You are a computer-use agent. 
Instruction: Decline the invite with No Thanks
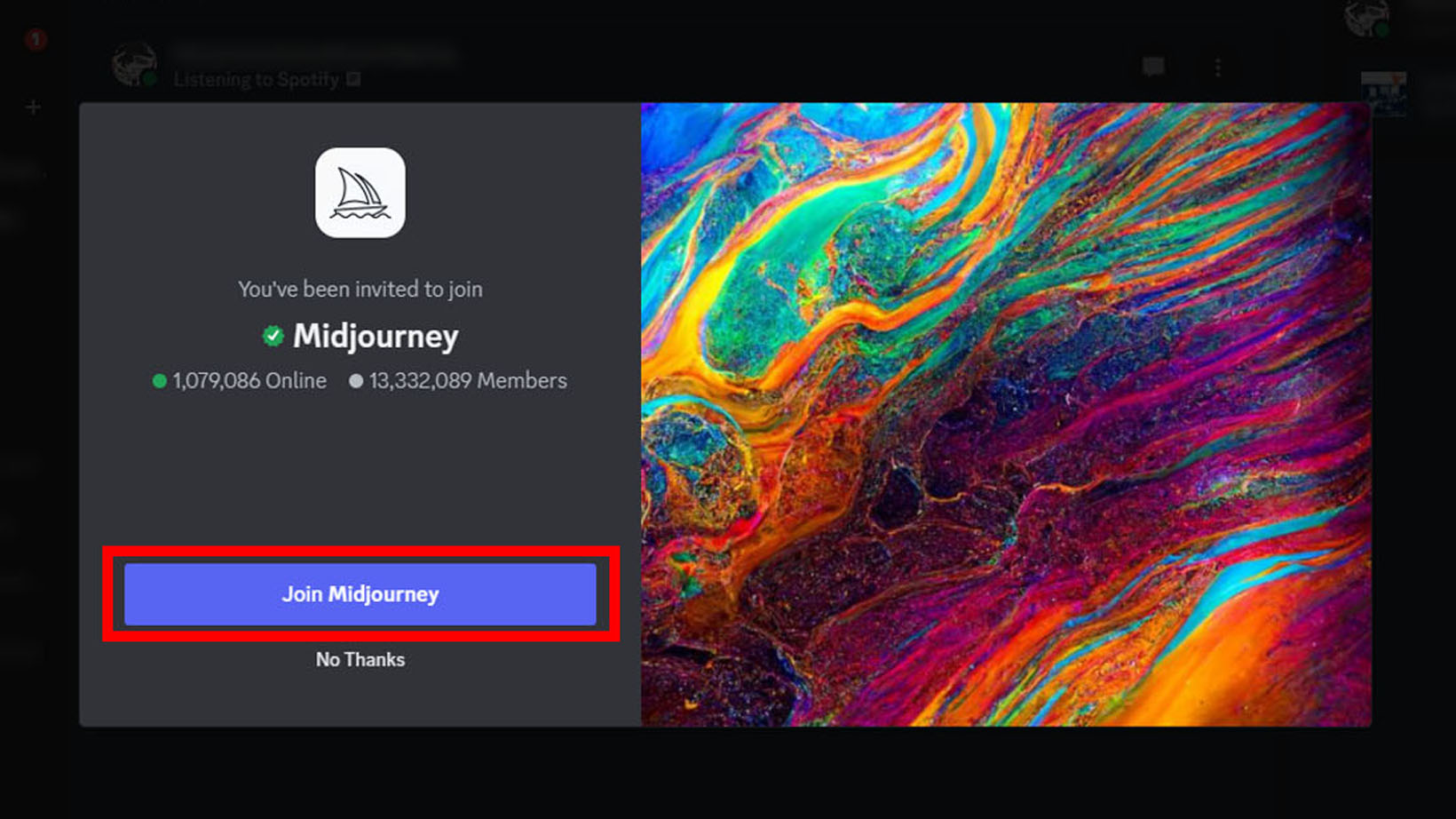tap(360, 659)
